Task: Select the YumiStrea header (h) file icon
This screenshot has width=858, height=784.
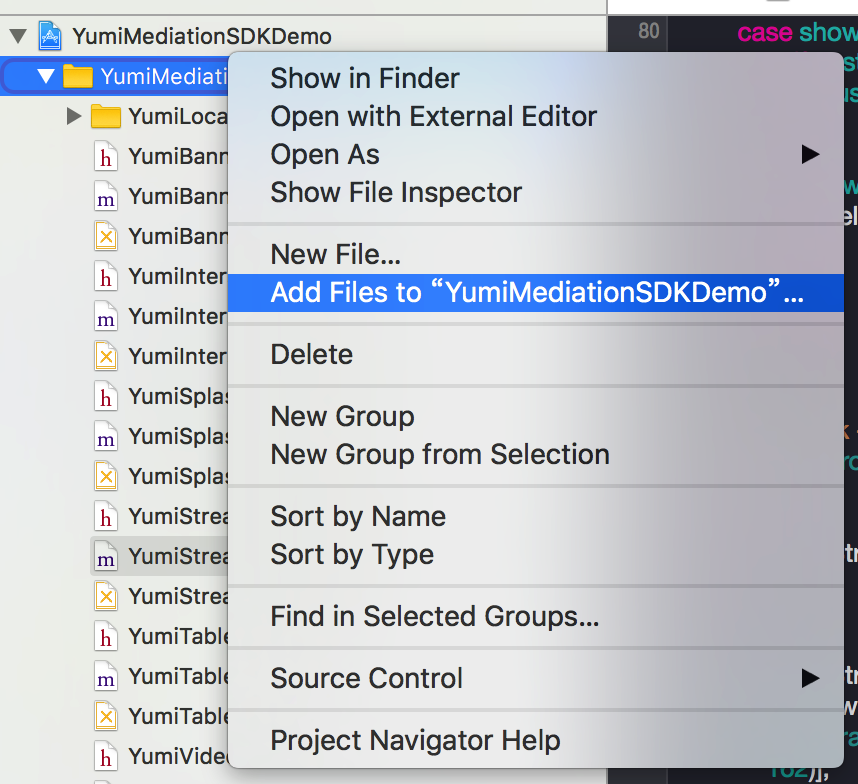Action: pos(106,516)
